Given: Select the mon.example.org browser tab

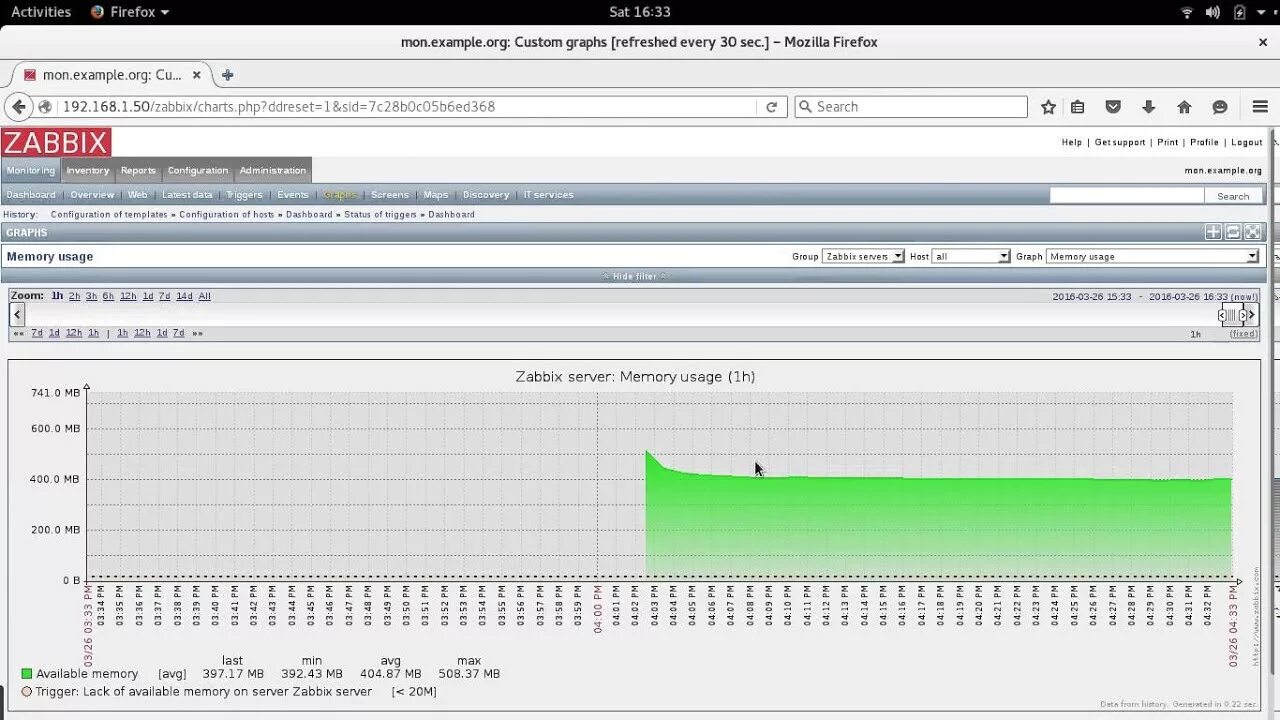Looking at the screenshot, I should (x=110, y=75).
